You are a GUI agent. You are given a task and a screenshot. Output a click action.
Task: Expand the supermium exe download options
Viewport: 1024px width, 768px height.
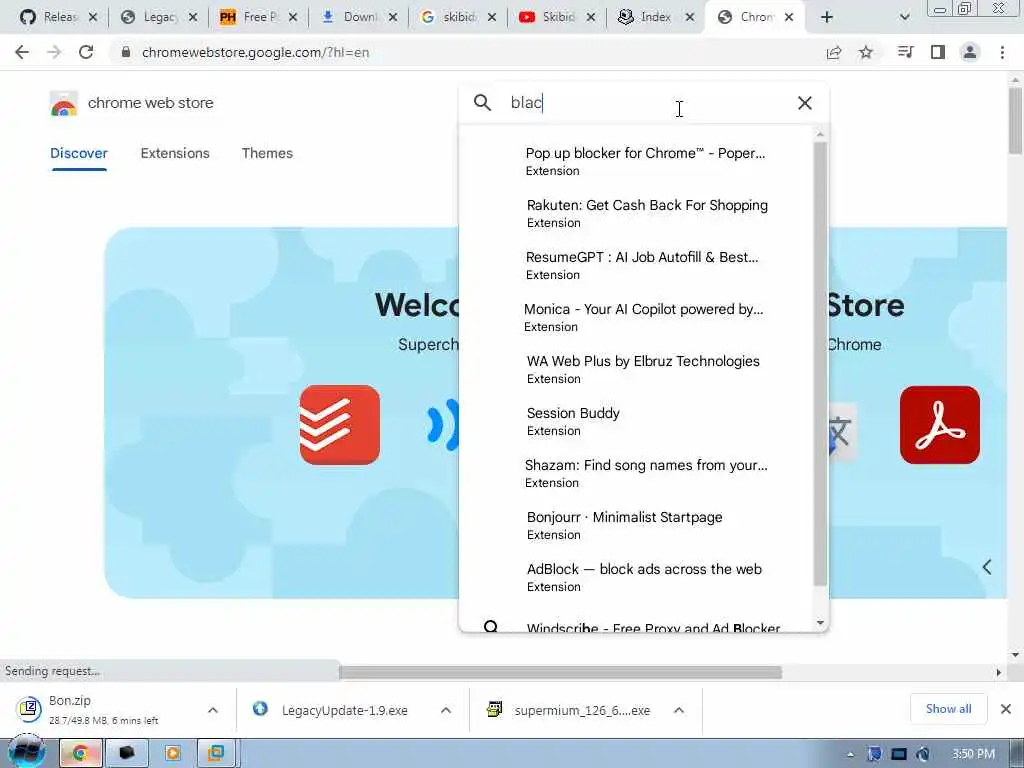[x=679, y=710]
